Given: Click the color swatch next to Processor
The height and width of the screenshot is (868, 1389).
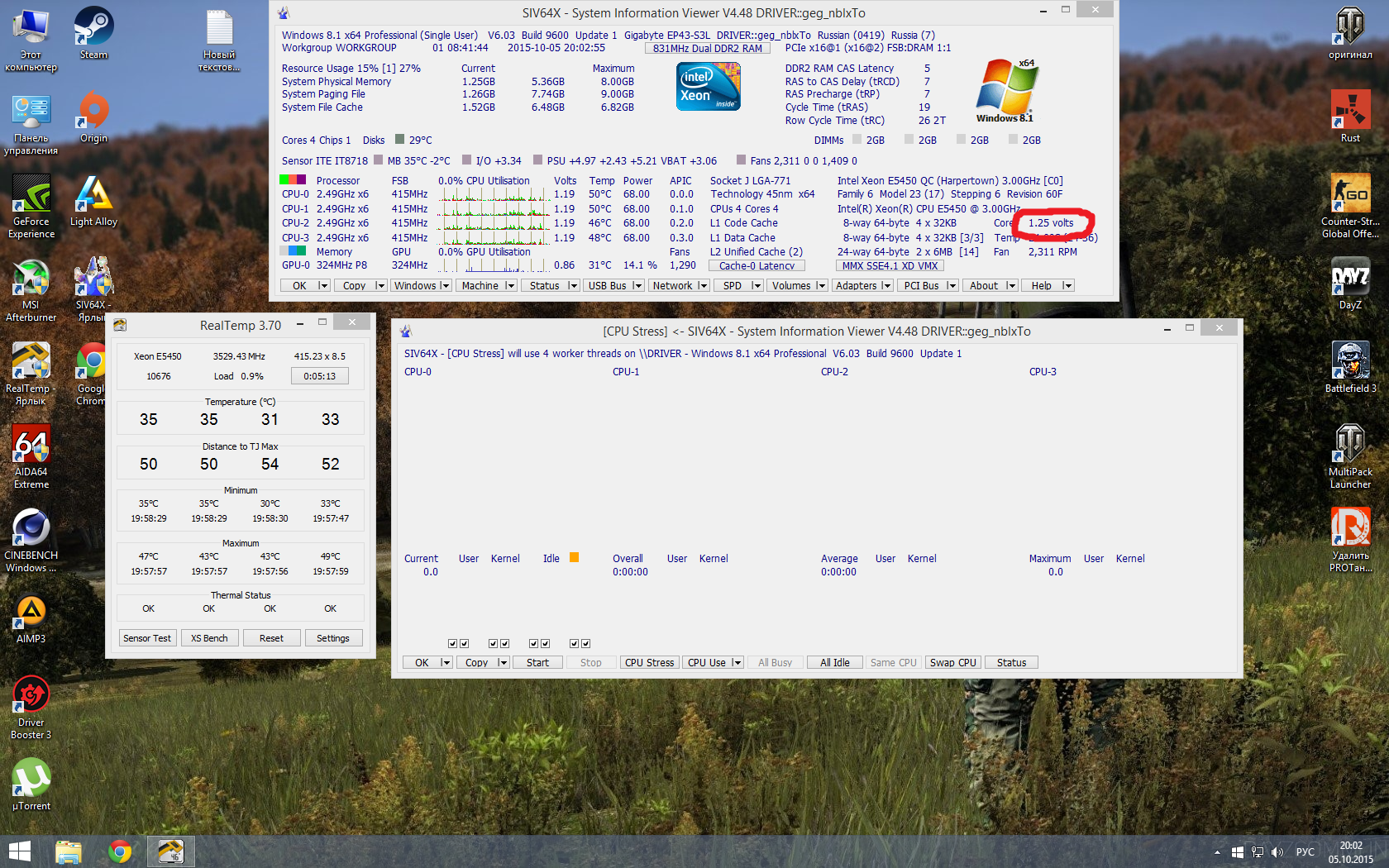Looking at the screenshot, I should (x=293, y=180).
